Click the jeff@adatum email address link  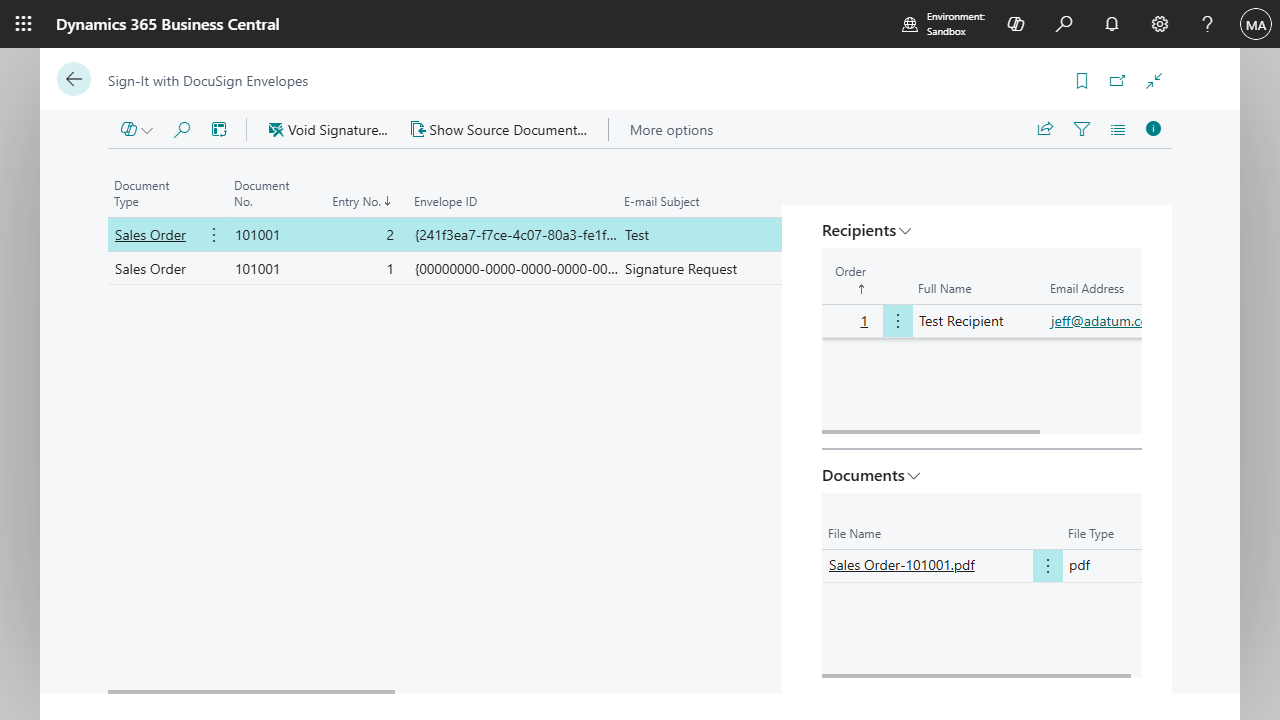click(x=1095, y=322)
